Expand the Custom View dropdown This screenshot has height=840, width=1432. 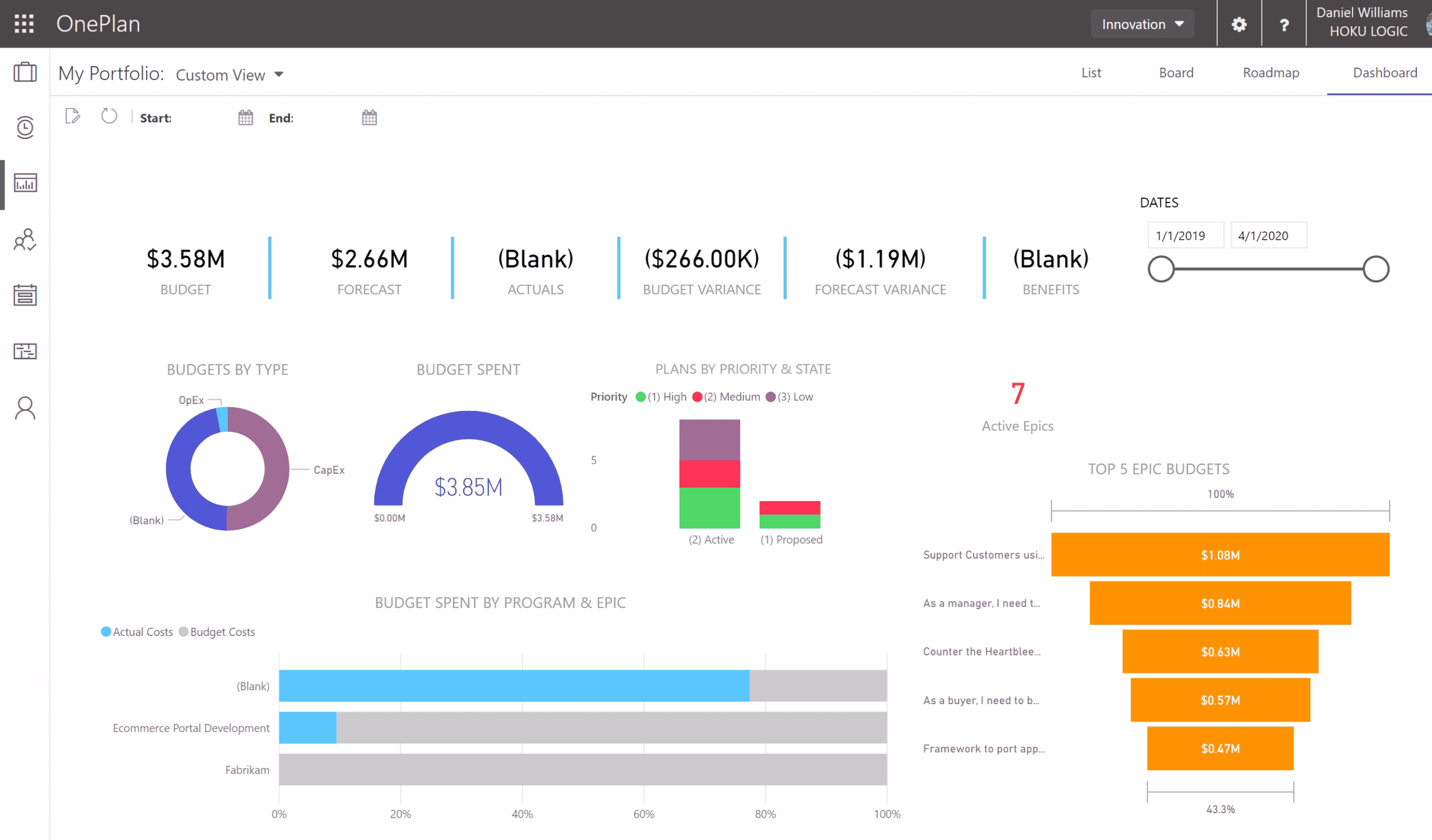pyautogui.click(x=229, y=74)
